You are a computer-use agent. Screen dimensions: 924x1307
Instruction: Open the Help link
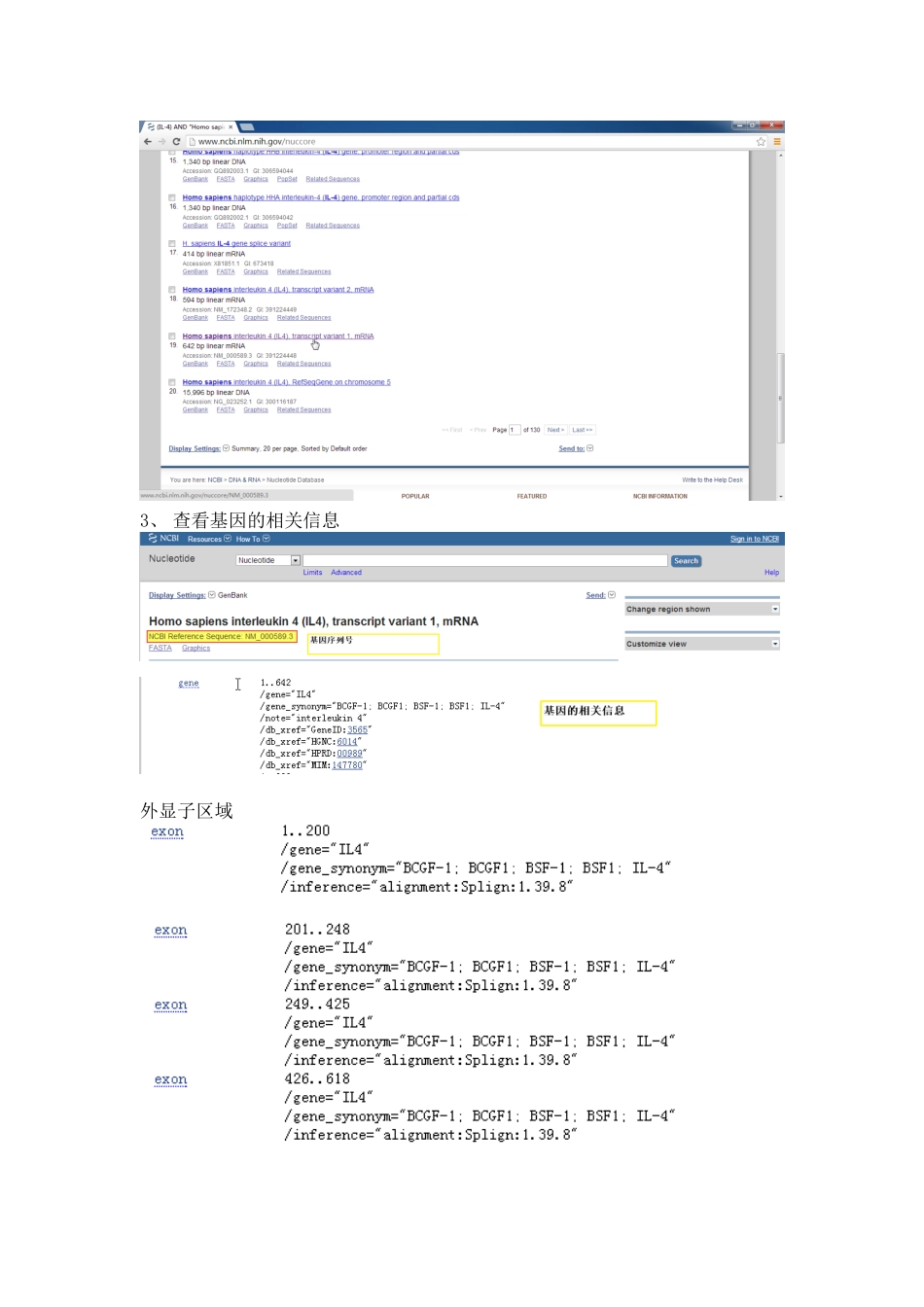(x=771, y=573)
